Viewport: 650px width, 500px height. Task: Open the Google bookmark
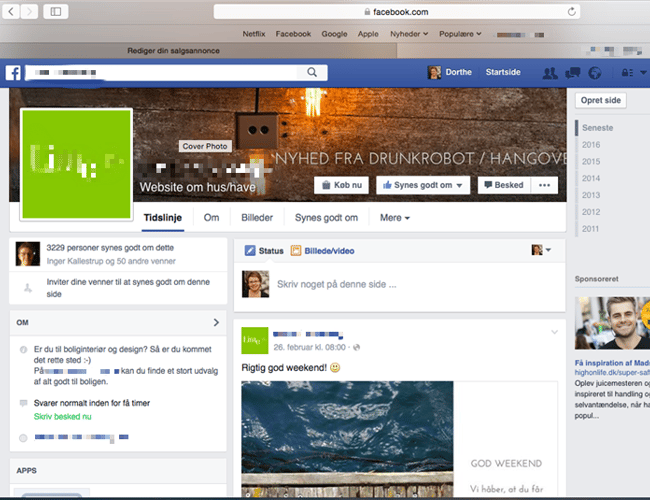point(334,34)
